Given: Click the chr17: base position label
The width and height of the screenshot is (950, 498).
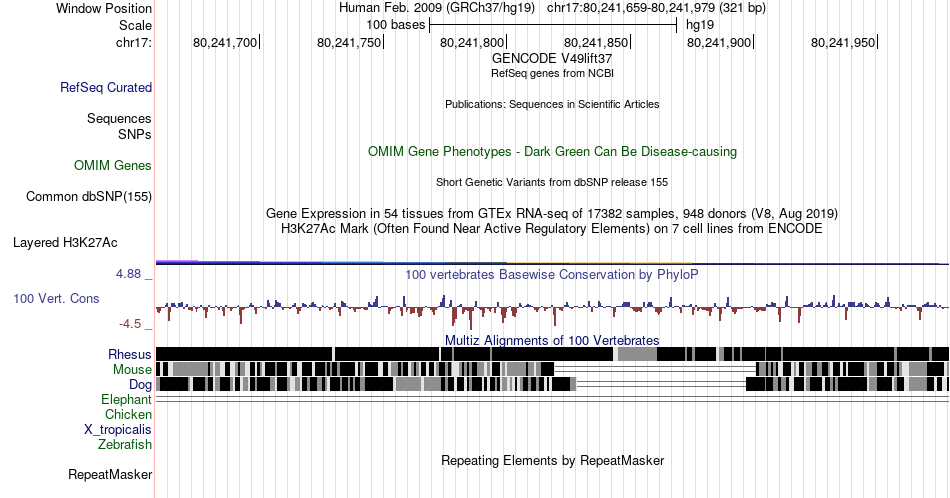Looking at the screenshot, I should (133, 42).
